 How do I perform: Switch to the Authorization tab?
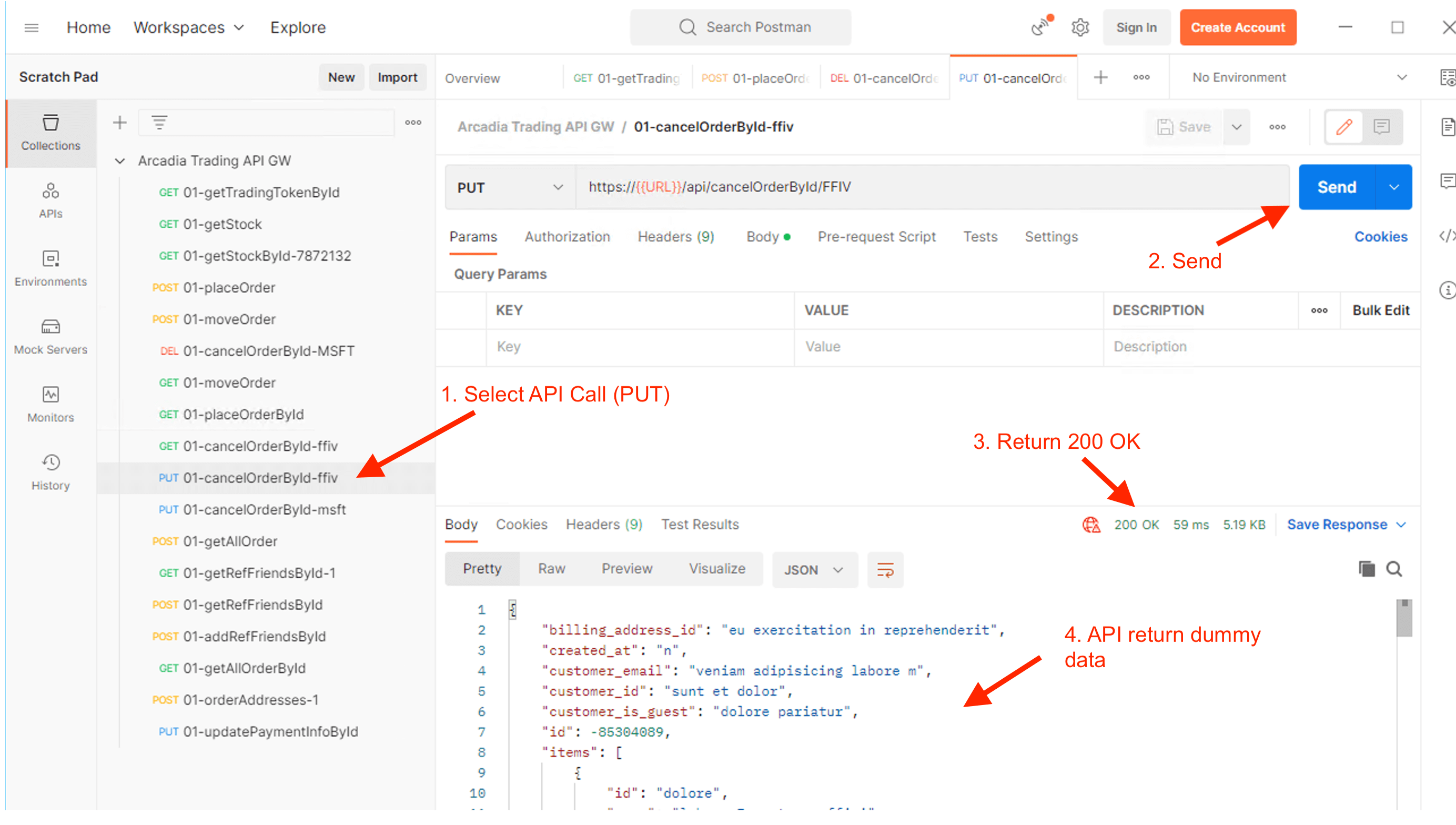tap(567, 236)
